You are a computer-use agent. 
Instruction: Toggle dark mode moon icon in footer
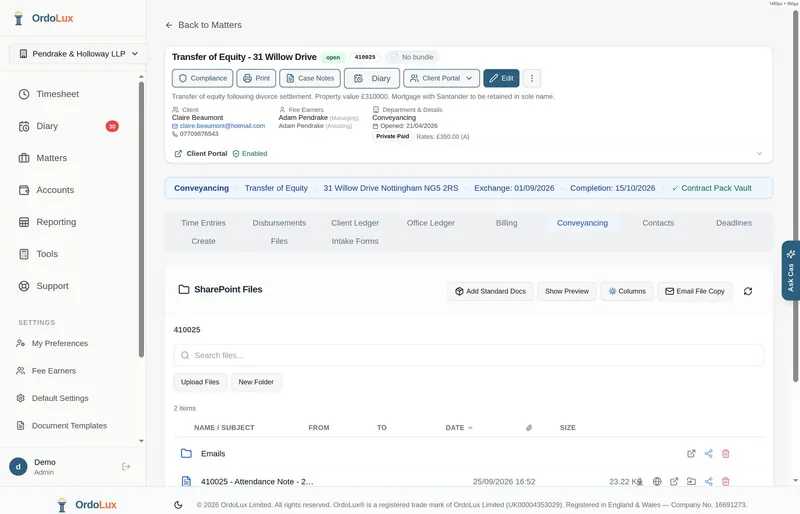pyautogui.click(x=178, y=505)
